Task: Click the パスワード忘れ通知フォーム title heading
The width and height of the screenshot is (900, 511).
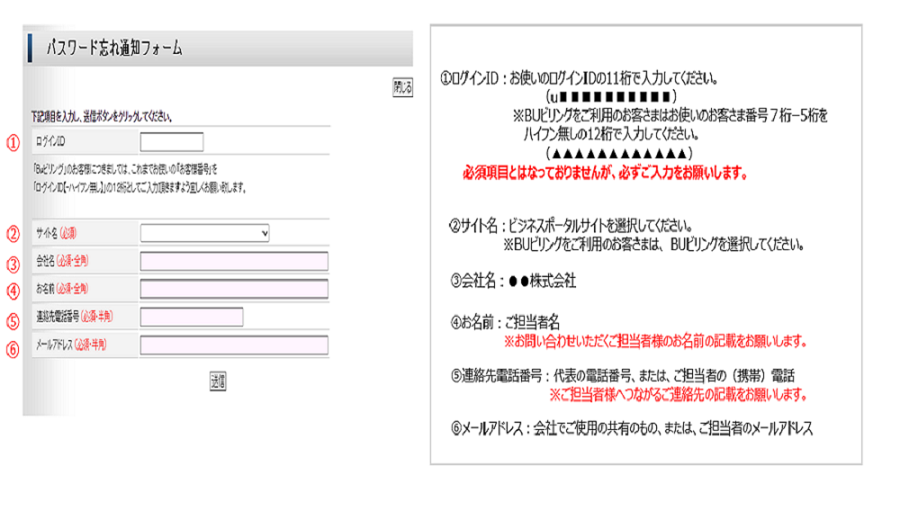Action: tap(113, 48)
